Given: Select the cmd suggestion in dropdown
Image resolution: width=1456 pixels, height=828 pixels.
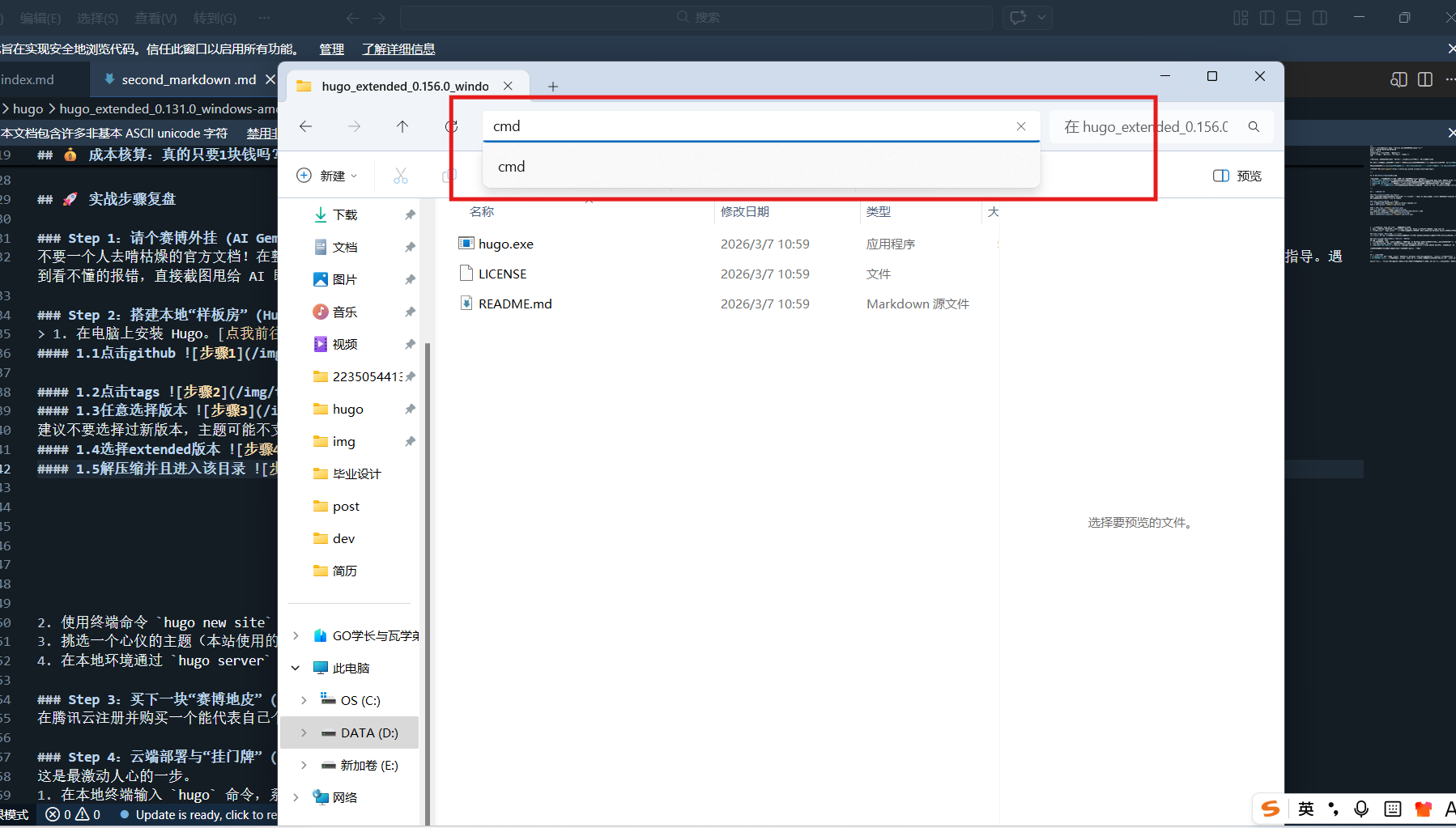Looking at the screenshot, I should point(512,167).
